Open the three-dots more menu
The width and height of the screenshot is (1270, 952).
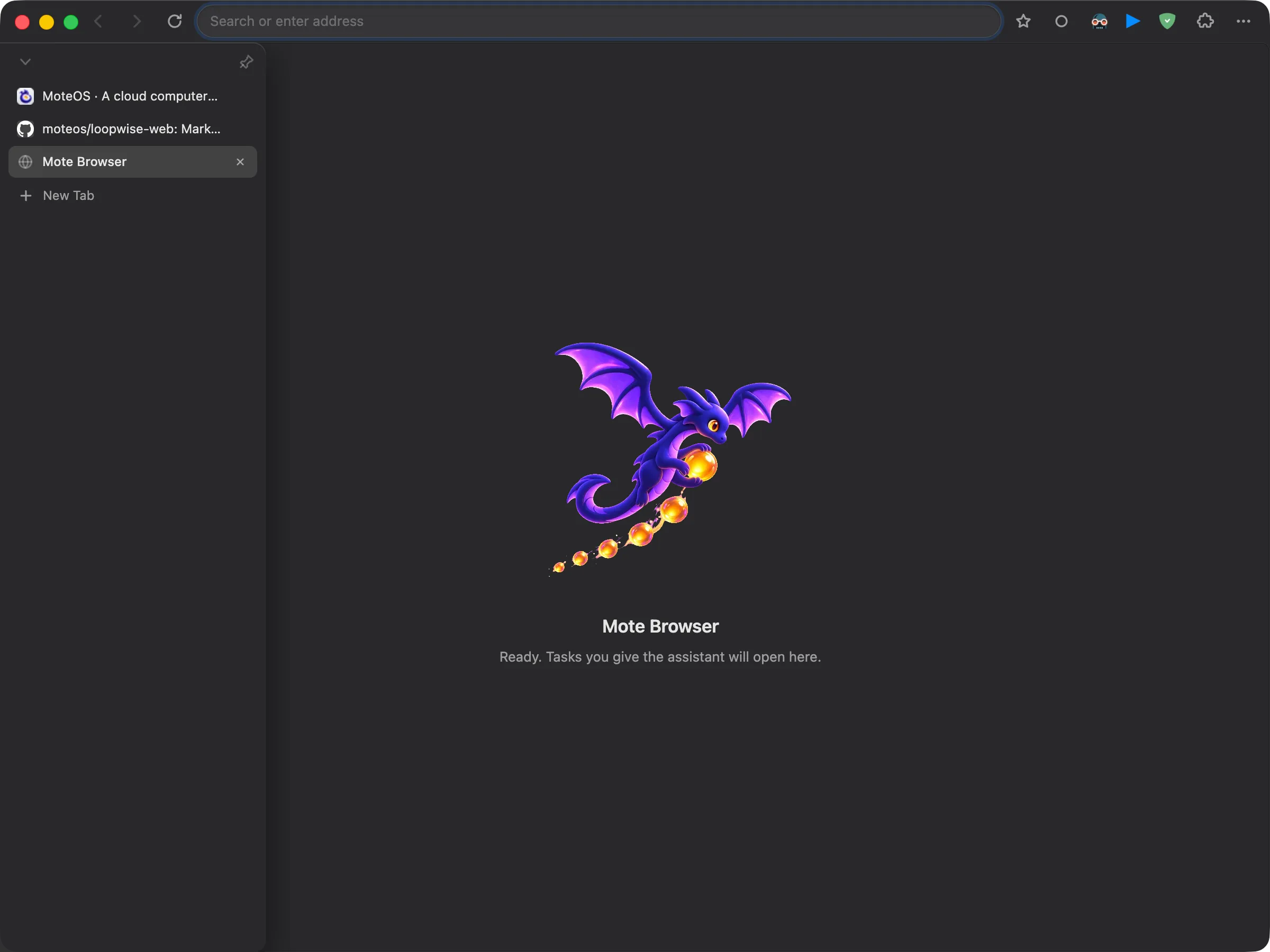click(x=1243, y=21)
